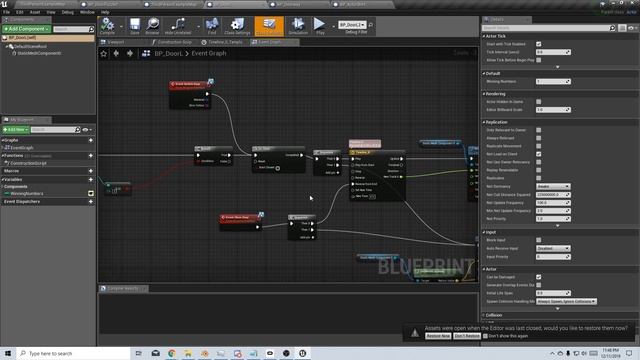The width and height of the screenshot is (640, 360).
Task: Open Chrome from the taskbar
Action: (x=172, y=353)
